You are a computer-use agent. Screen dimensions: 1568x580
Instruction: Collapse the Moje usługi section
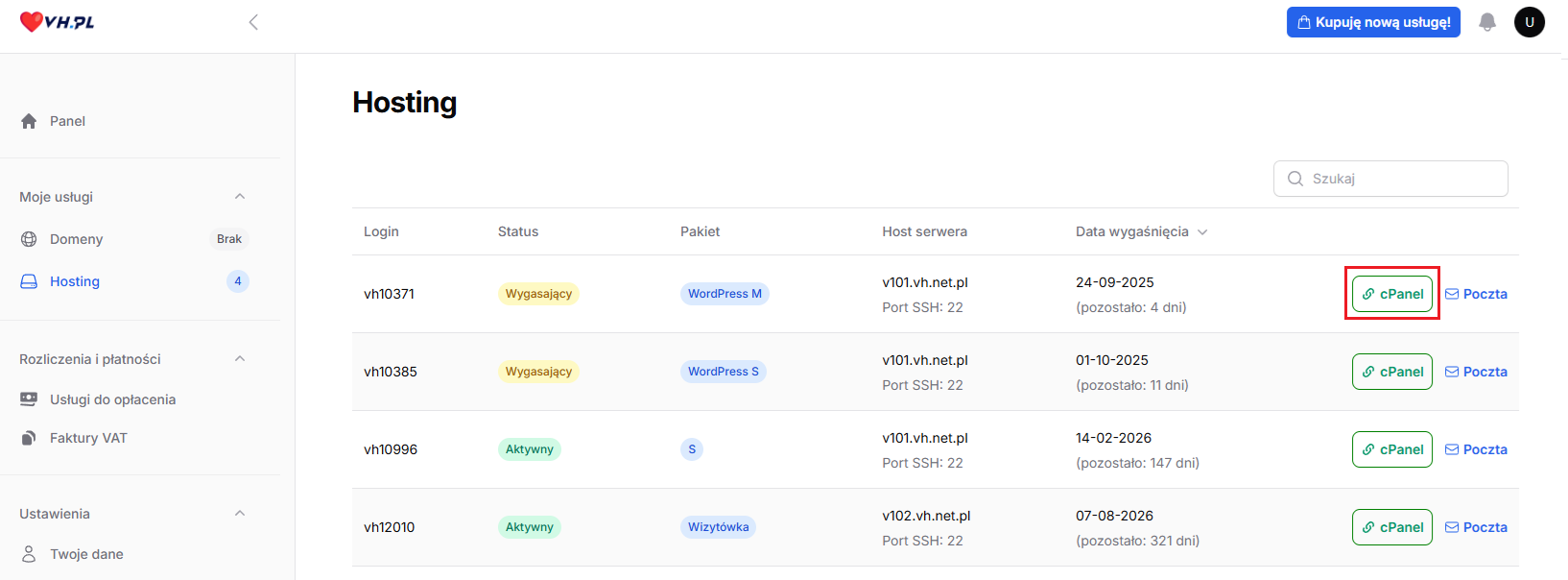240,197
